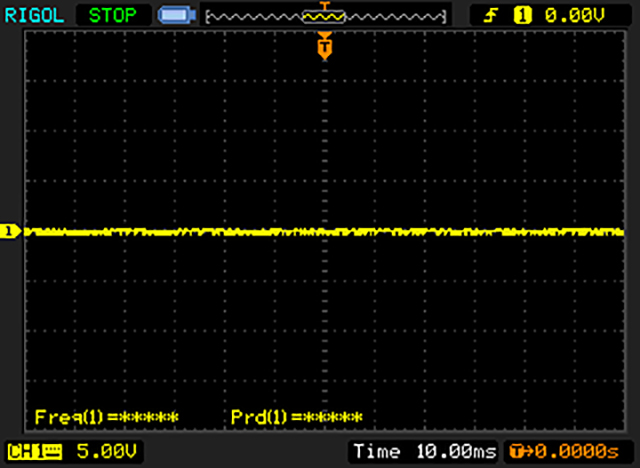Click the CH1 DC coupling symbol

[x=52, y=451]
